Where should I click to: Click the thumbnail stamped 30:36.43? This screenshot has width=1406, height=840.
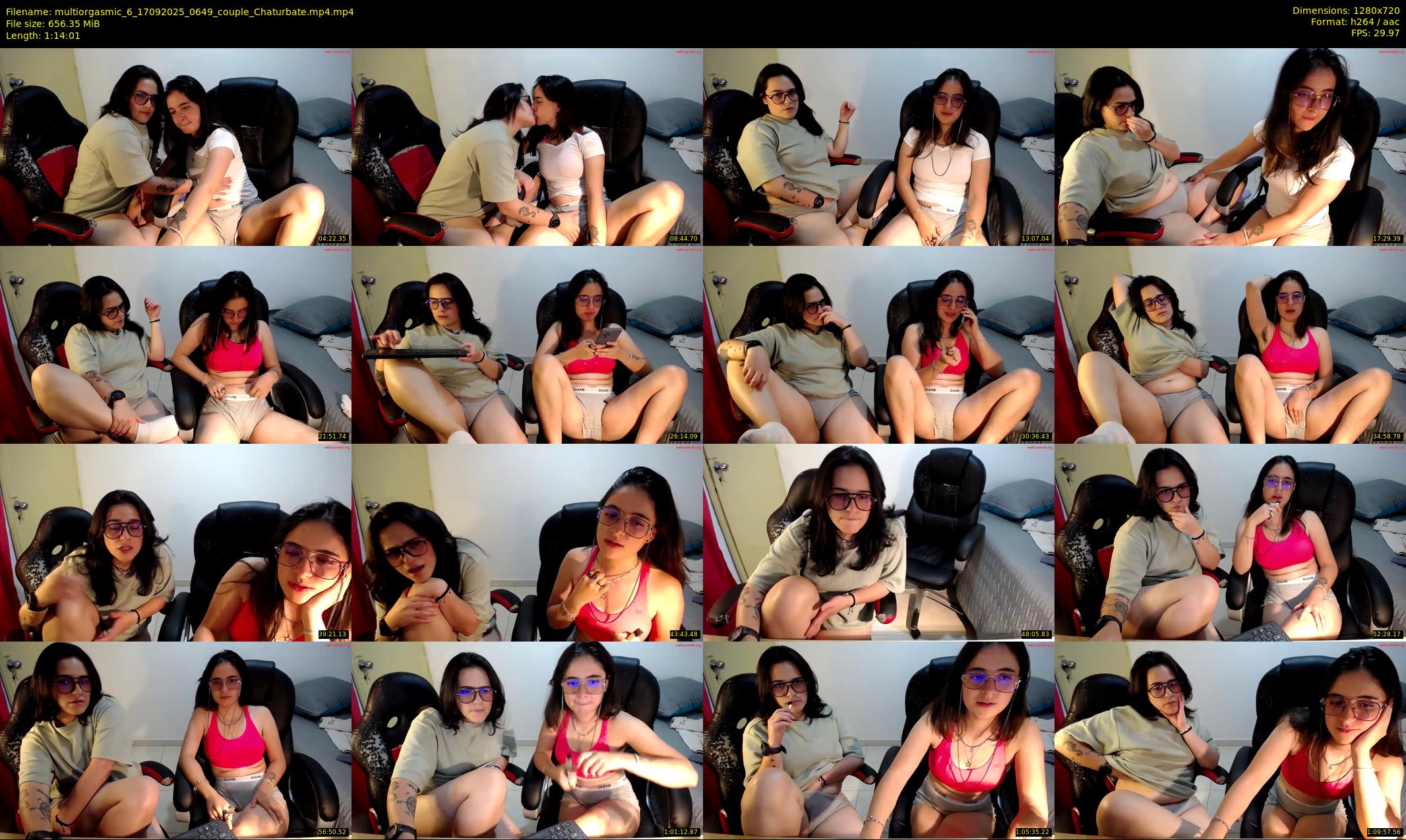point(878,344)
